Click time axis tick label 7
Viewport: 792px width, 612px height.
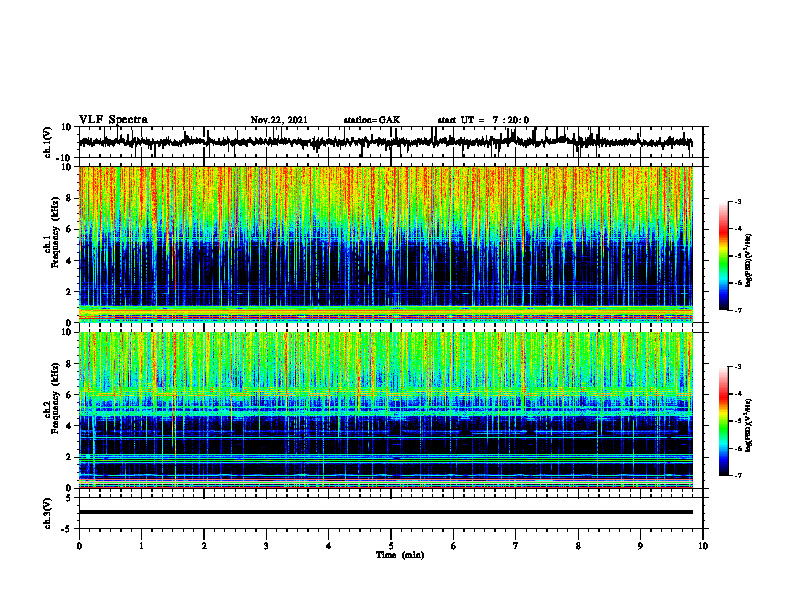(x=516, y=546)
